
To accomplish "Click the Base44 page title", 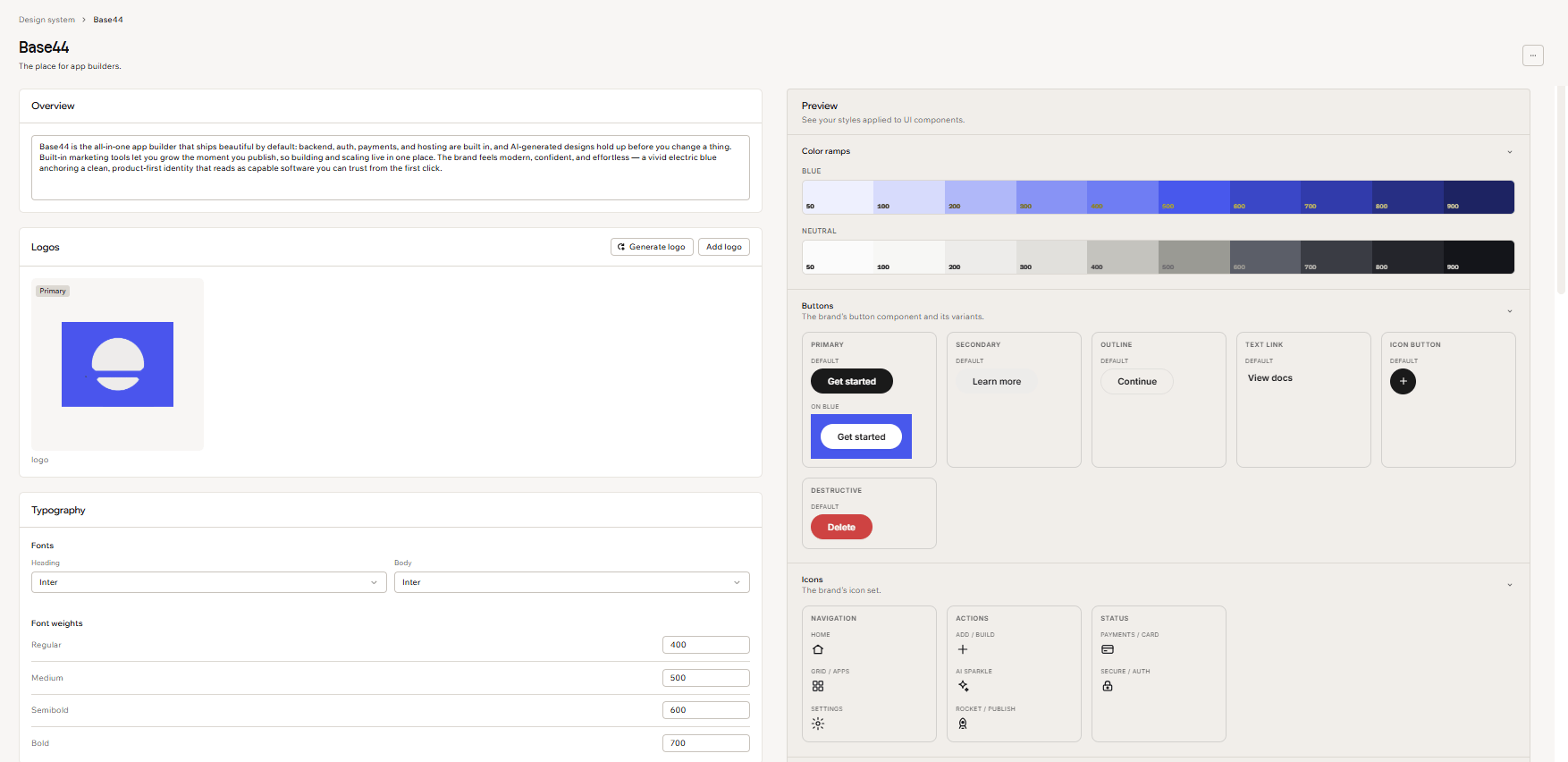I will [x=44, y=47].
